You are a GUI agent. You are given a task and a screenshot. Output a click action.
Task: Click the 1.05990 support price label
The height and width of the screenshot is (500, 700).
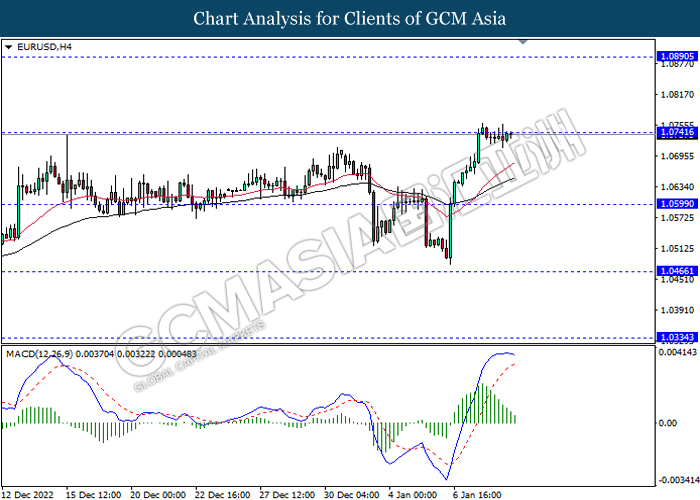677,204
